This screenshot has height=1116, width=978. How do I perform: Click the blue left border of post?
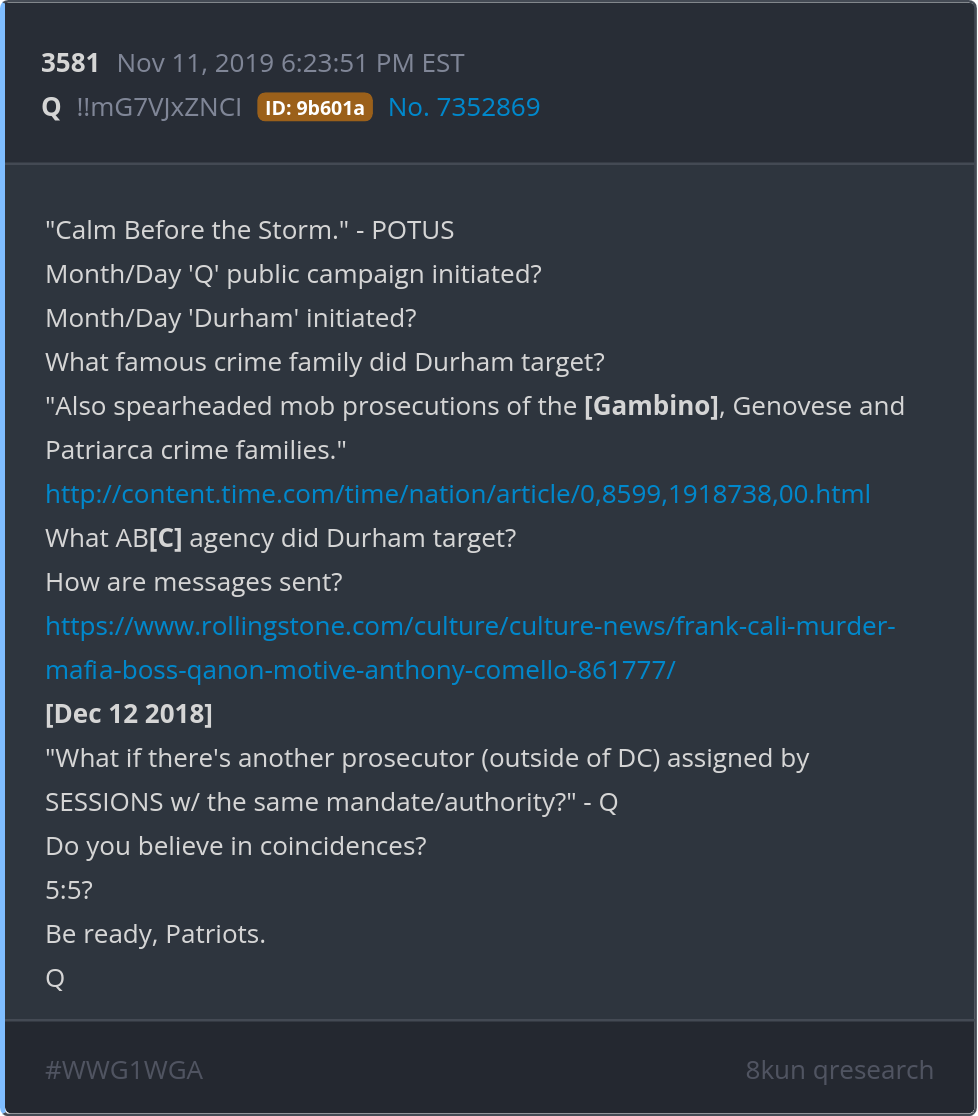[x=3, y=558]
